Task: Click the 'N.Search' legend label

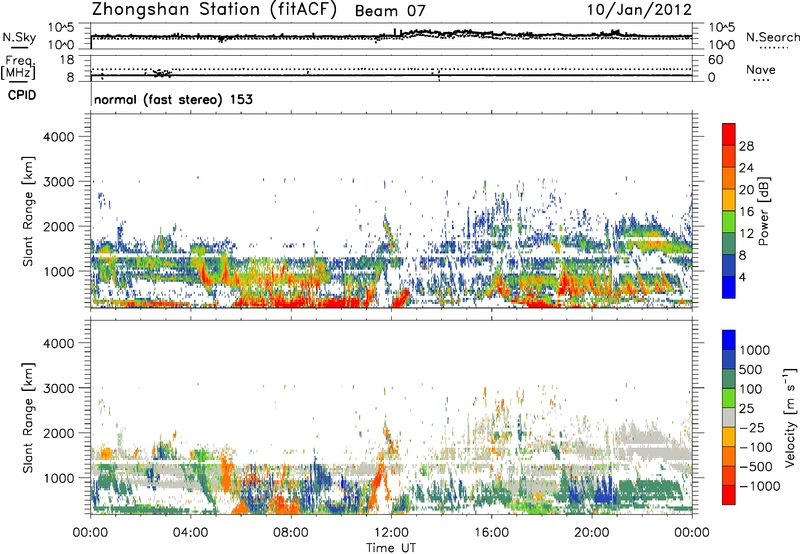Action: pos(772,37)
